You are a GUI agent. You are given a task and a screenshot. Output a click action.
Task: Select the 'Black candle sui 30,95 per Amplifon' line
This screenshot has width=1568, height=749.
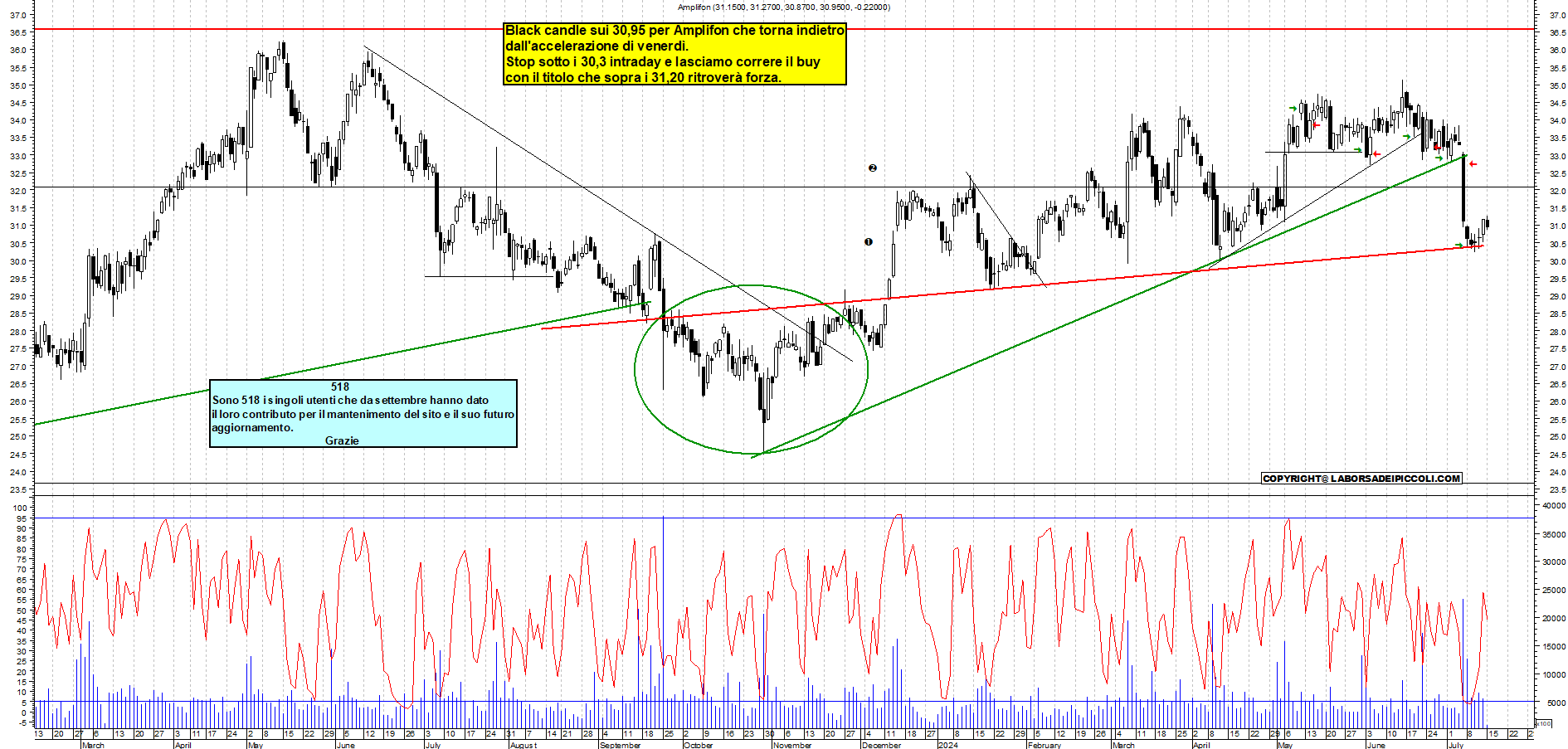tap(674, 31)
